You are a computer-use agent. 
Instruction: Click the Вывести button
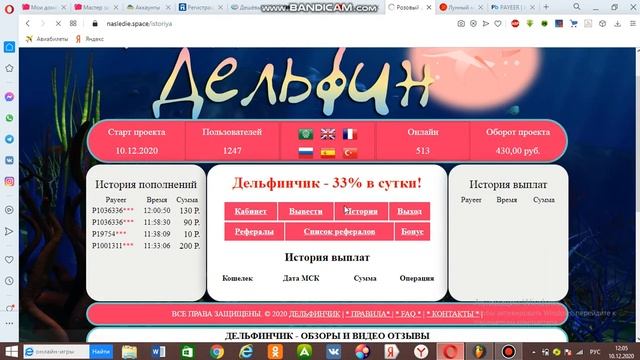coord(306,211)
